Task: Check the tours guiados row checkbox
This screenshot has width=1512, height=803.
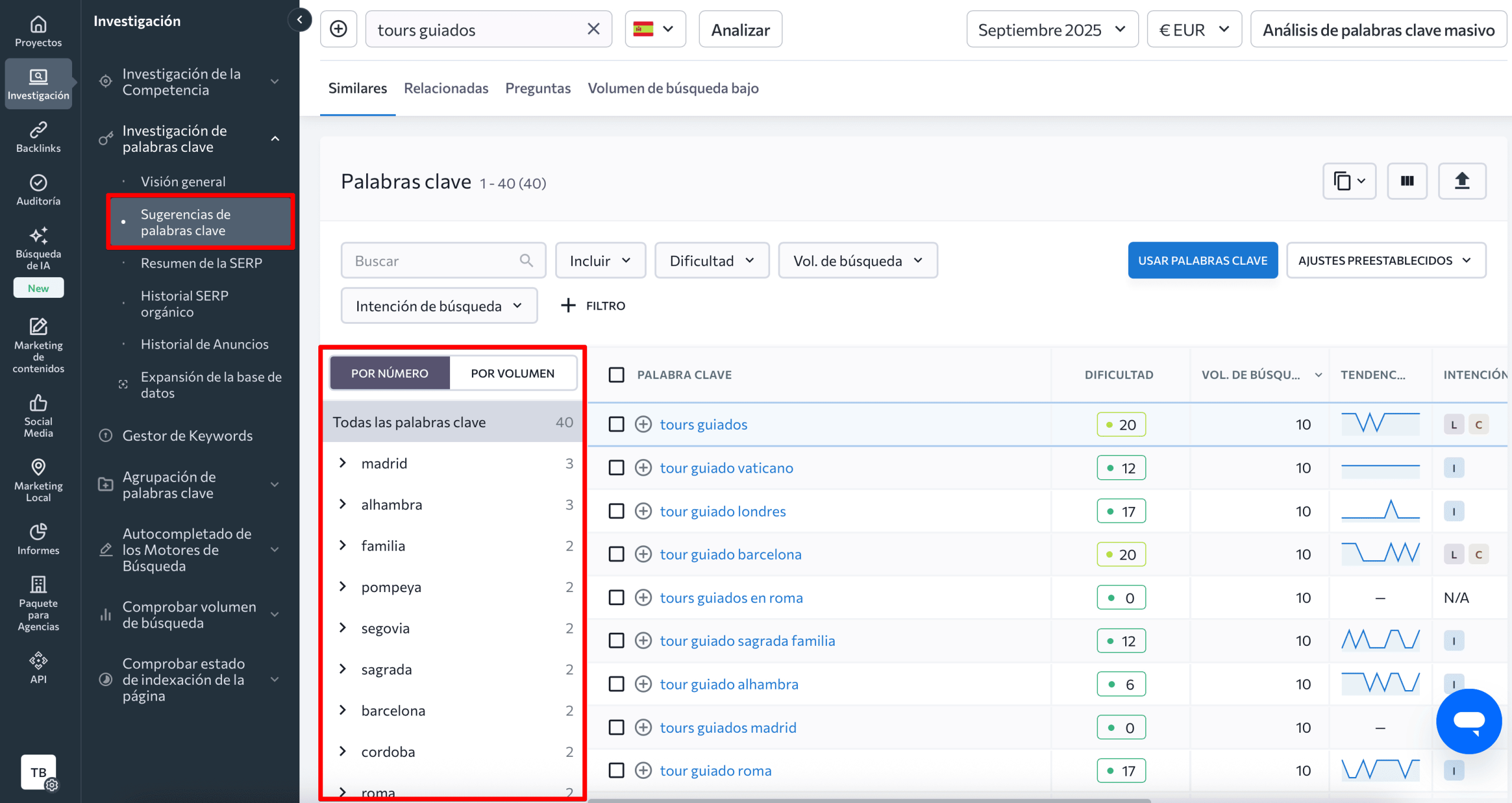Action: [x=616, y=424]
